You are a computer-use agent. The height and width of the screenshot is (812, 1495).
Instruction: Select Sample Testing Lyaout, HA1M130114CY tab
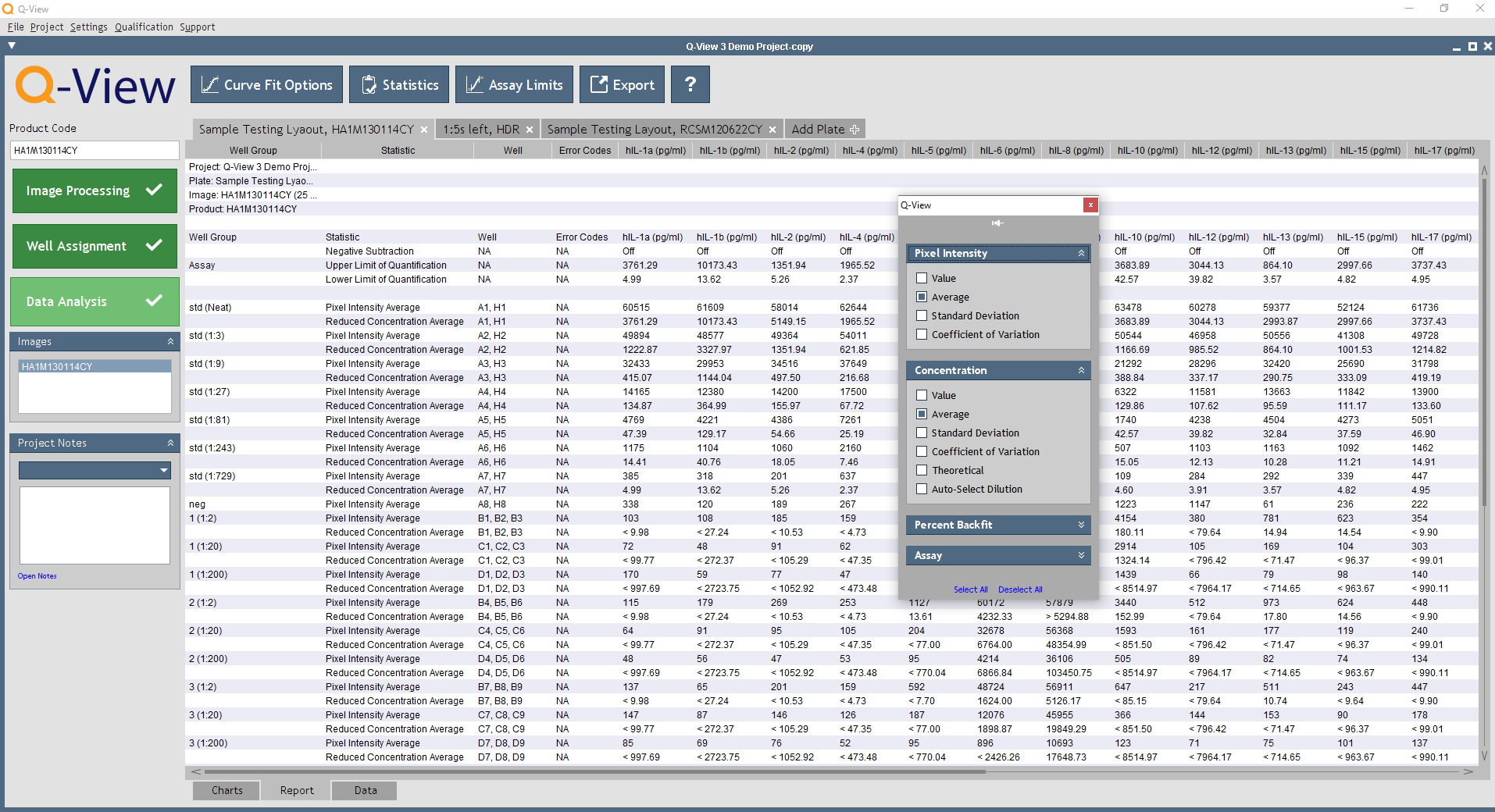pyautogui.click(x=306, y=130)
